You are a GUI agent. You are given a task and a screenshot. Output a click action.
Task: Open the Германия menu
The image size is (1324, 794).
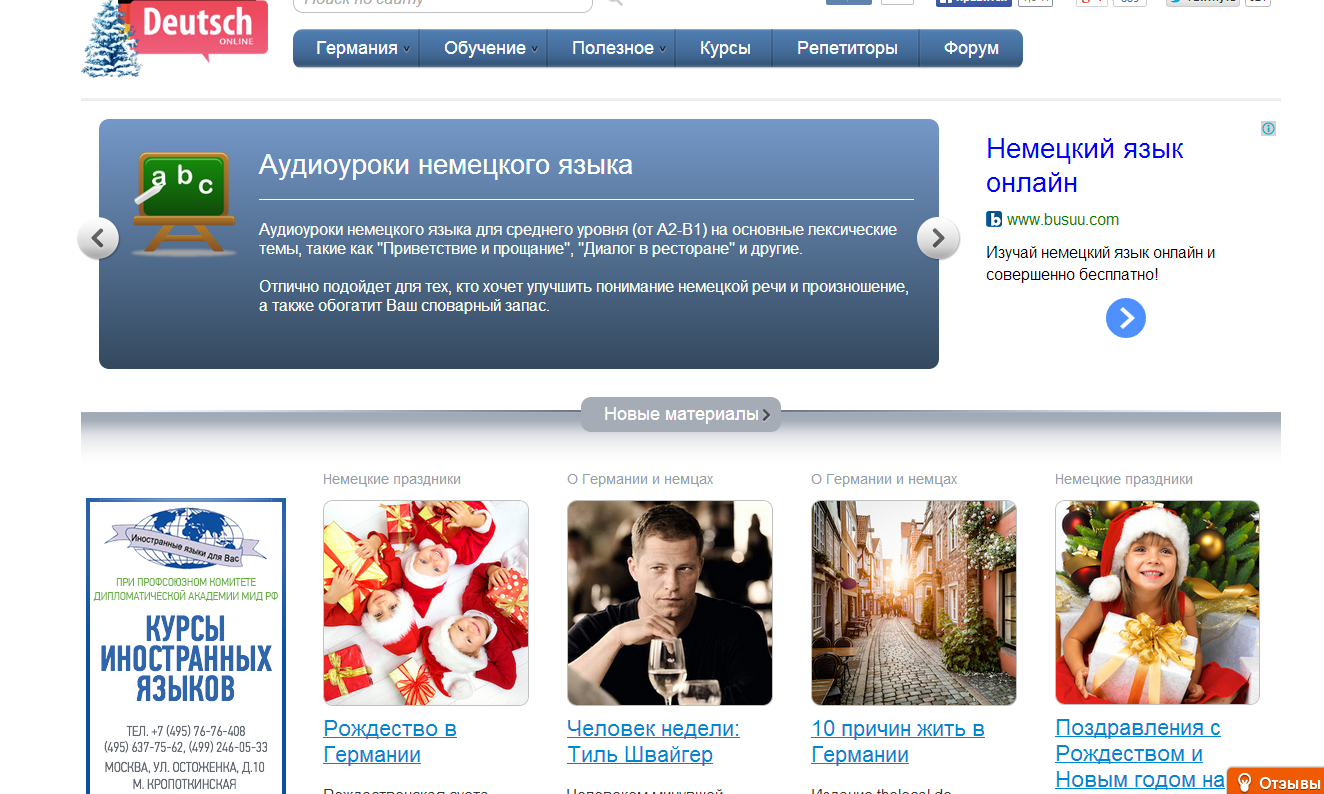click(356, 48)
